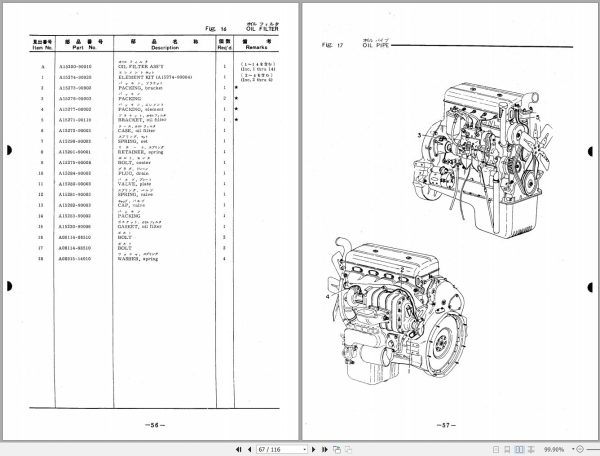
Task: Click the Fig. 17 OIL PIPE heading
Action: [356, 43]
